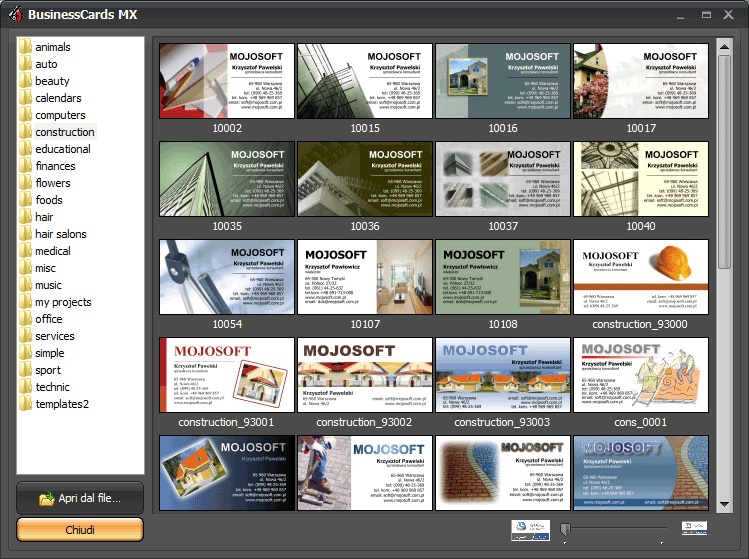Screen dimensions: 749x559
Task: Select template thumbnail 10002
Action: point(227,81)
